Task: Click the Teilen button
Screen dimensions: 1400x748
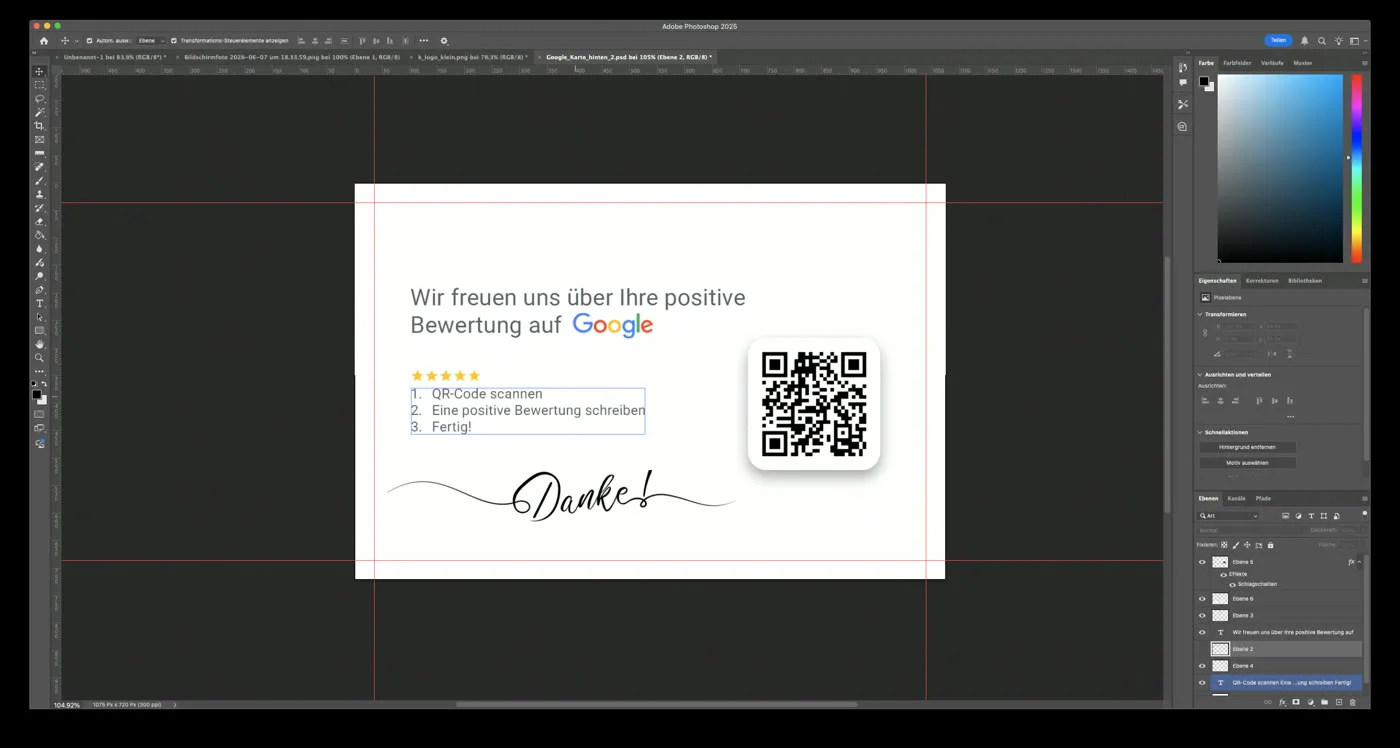Action: pyautogui.click(x=1278, y=41)
